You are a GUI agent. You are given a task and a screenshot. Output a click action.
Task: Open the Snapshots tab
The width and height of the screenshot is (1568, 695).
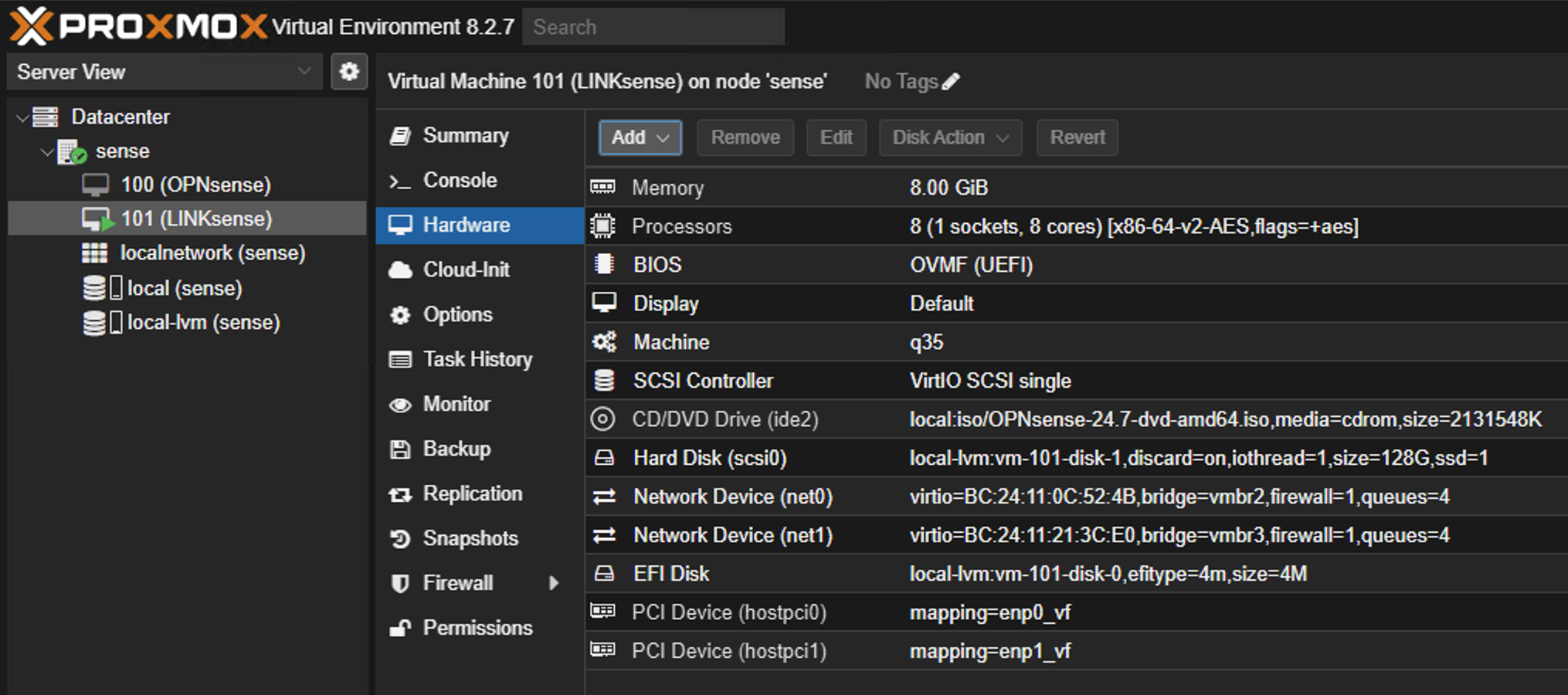[480, 539]
